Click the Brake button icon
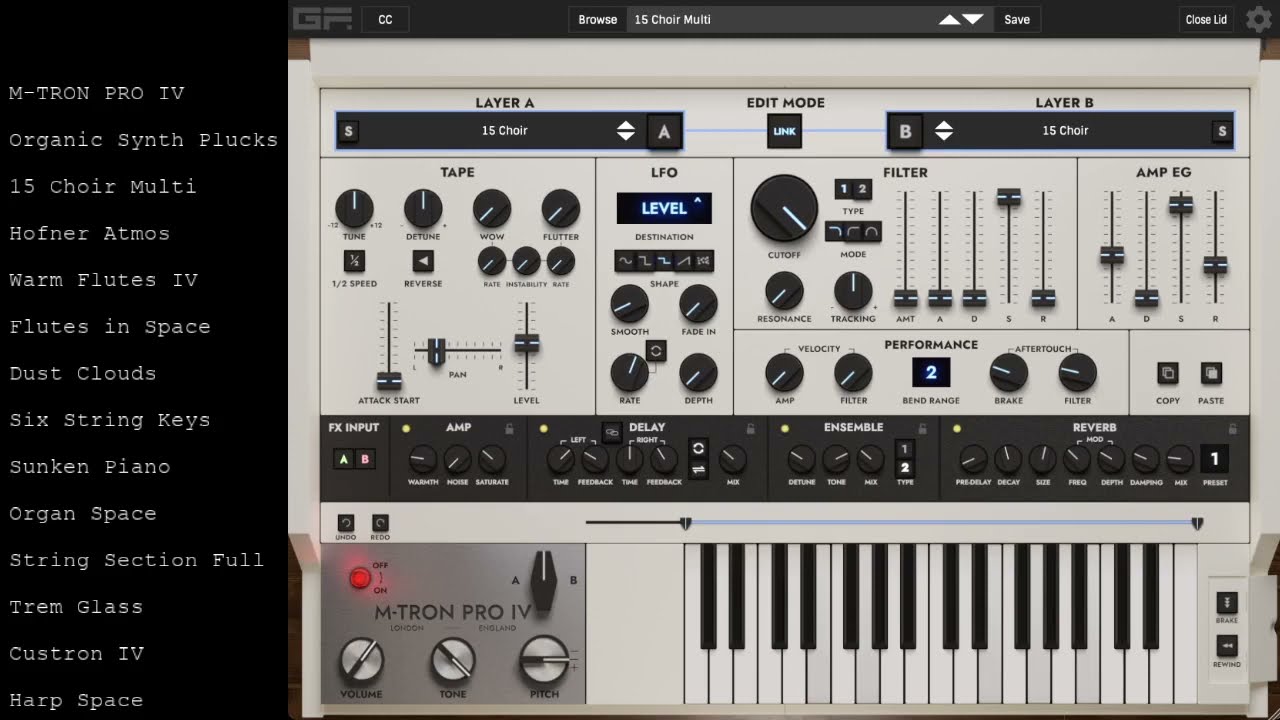1280x720 pixels. click(x=1227, y=603)
